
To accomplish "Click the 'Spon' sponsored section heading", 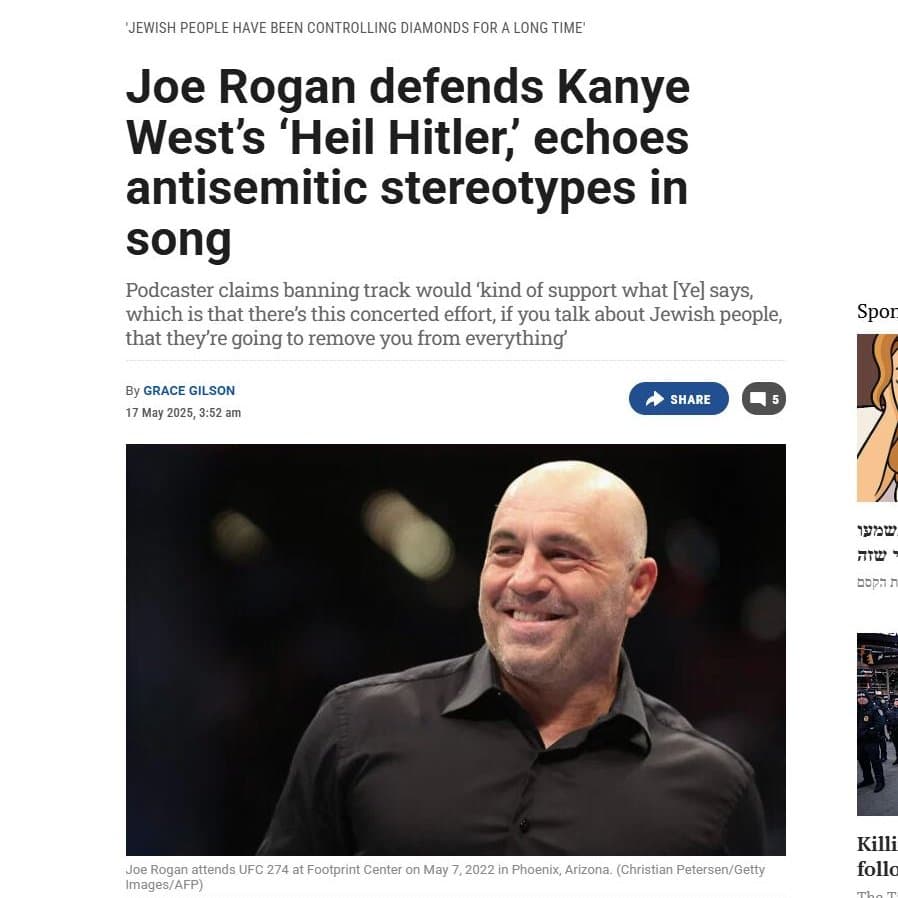I will pos(877,312).
